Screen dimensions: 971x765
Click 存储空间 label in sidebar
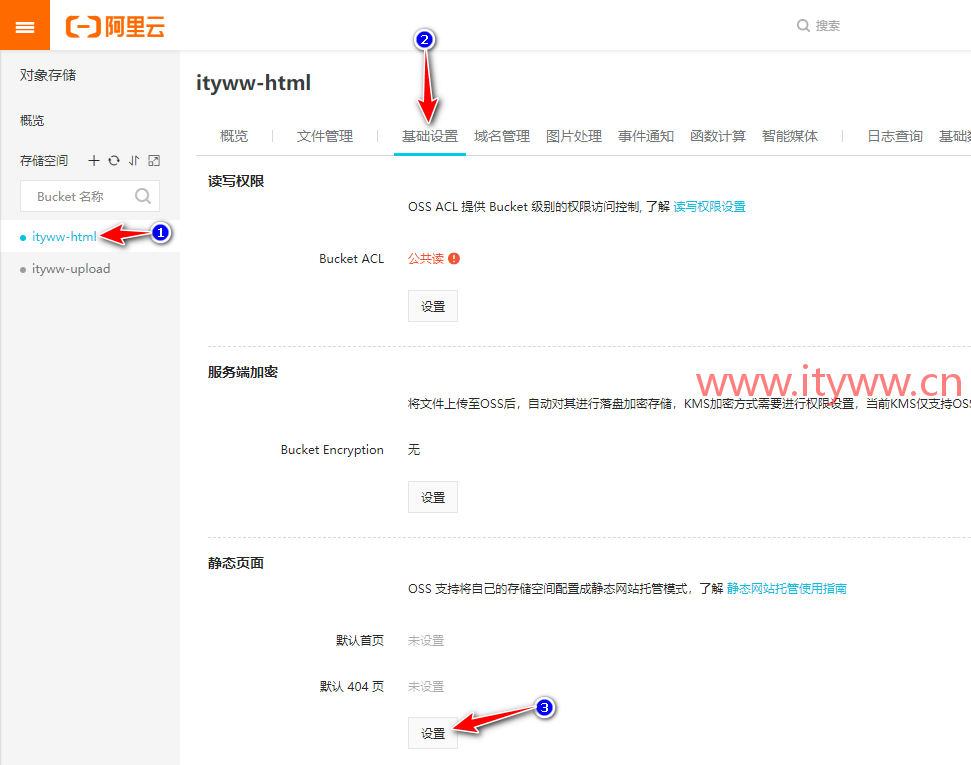tap(44, 160)
